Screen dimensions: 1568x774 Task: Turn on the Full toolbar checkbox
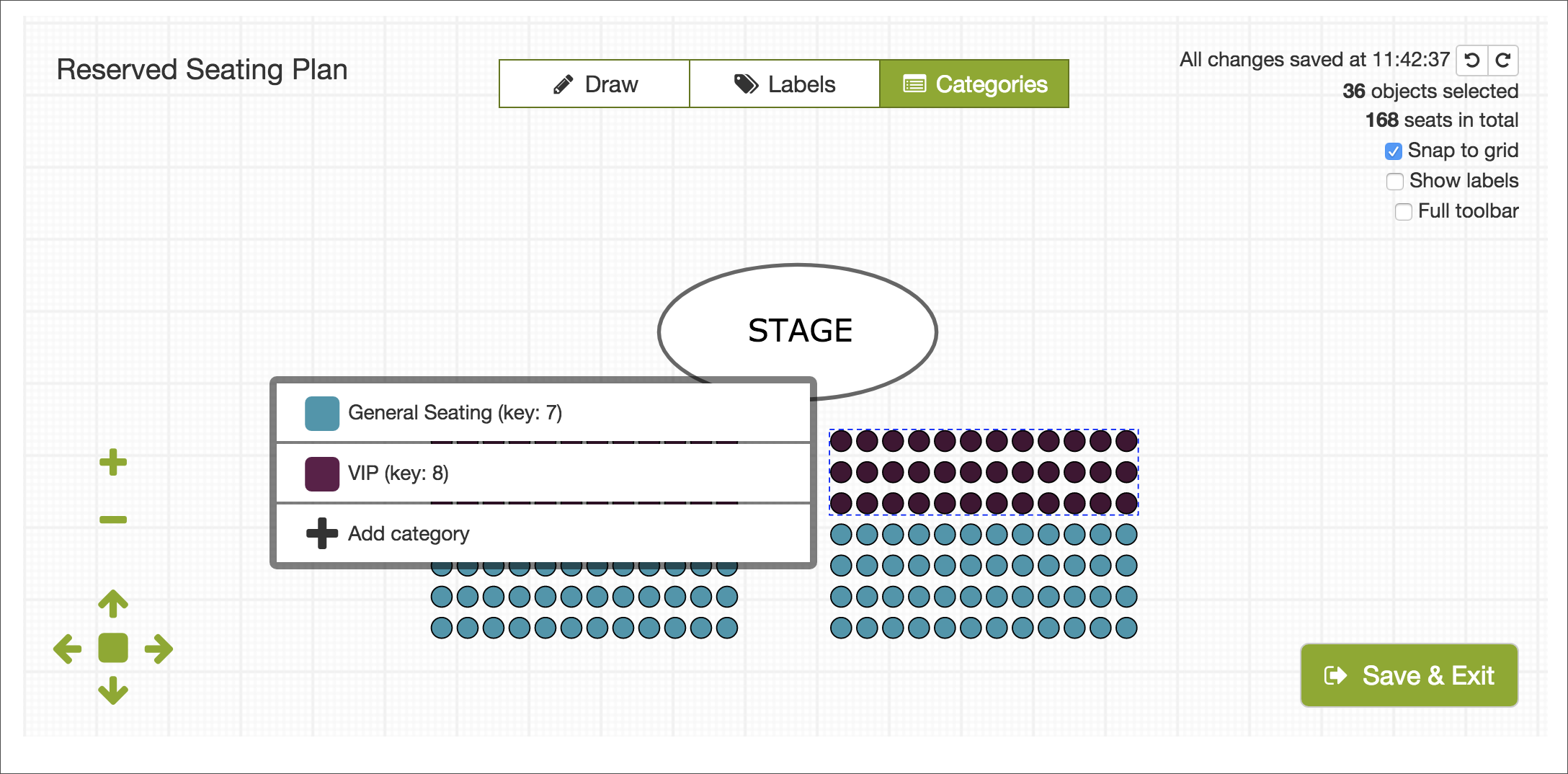1404,212
